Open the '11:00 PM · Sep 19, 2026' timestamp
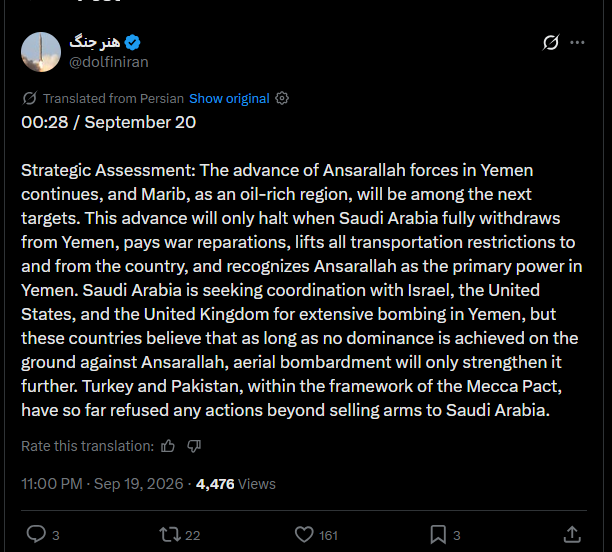612x552 pixels. [102, 484]
